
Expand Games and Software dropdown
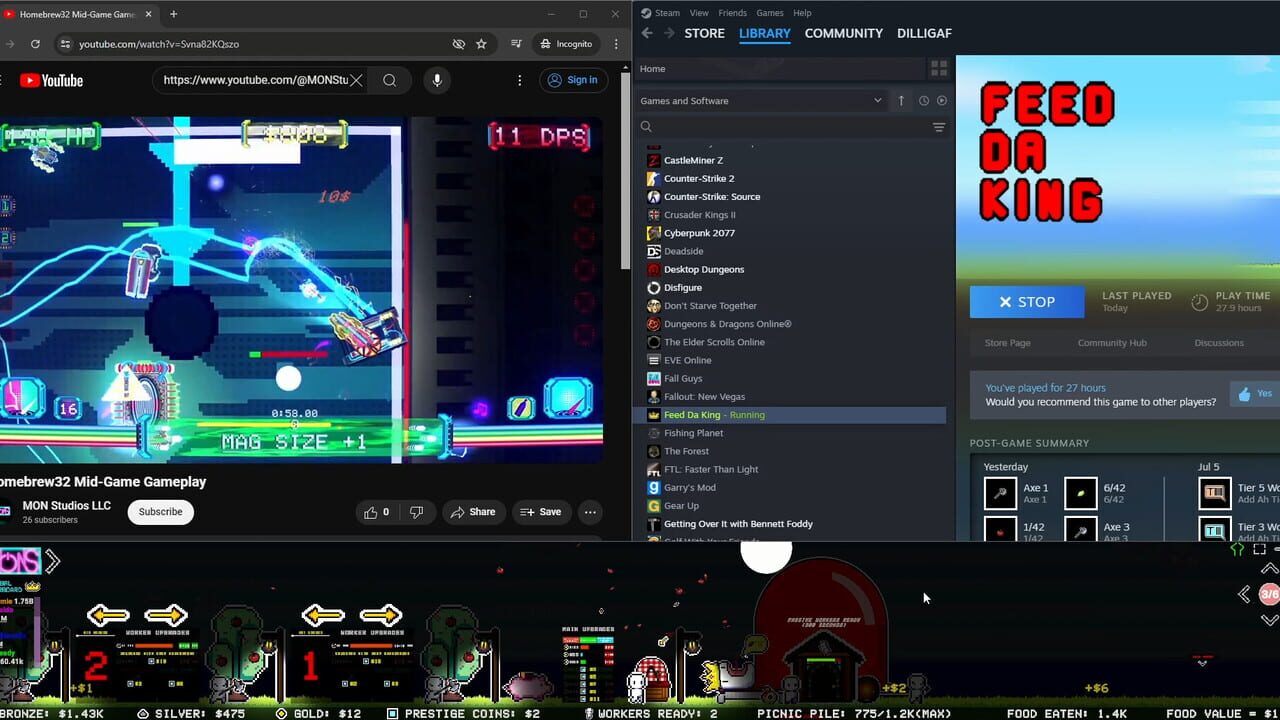tap(762, 100)
